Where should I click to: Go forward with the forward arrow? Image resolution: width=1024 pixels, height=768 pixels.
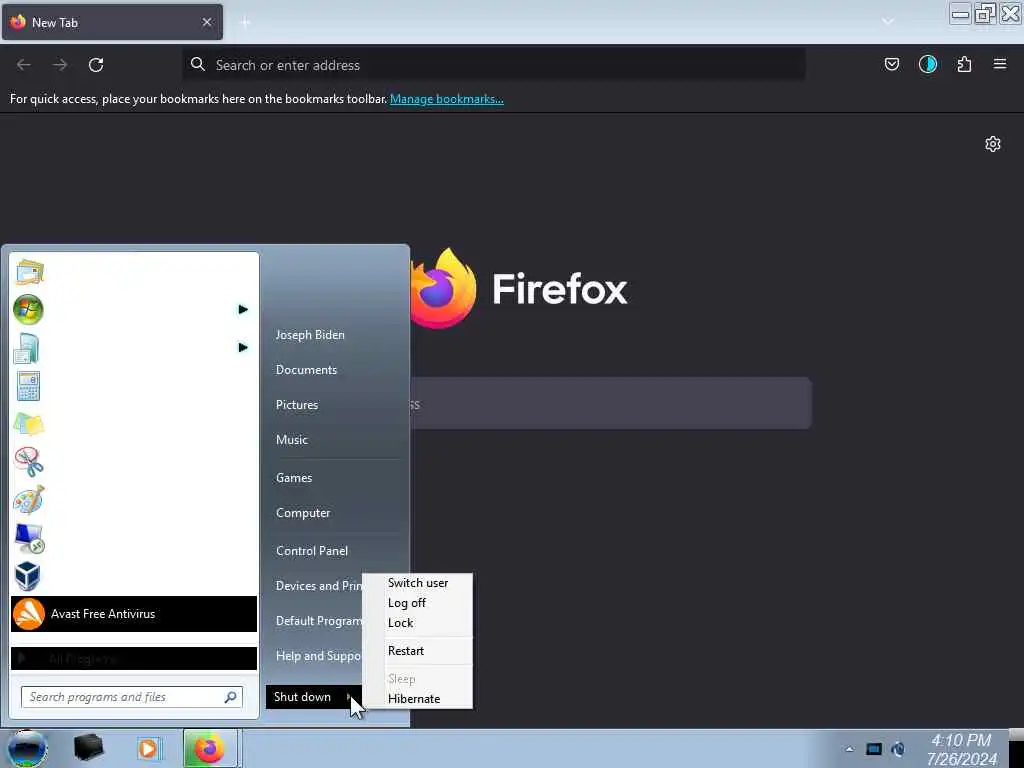60,65
